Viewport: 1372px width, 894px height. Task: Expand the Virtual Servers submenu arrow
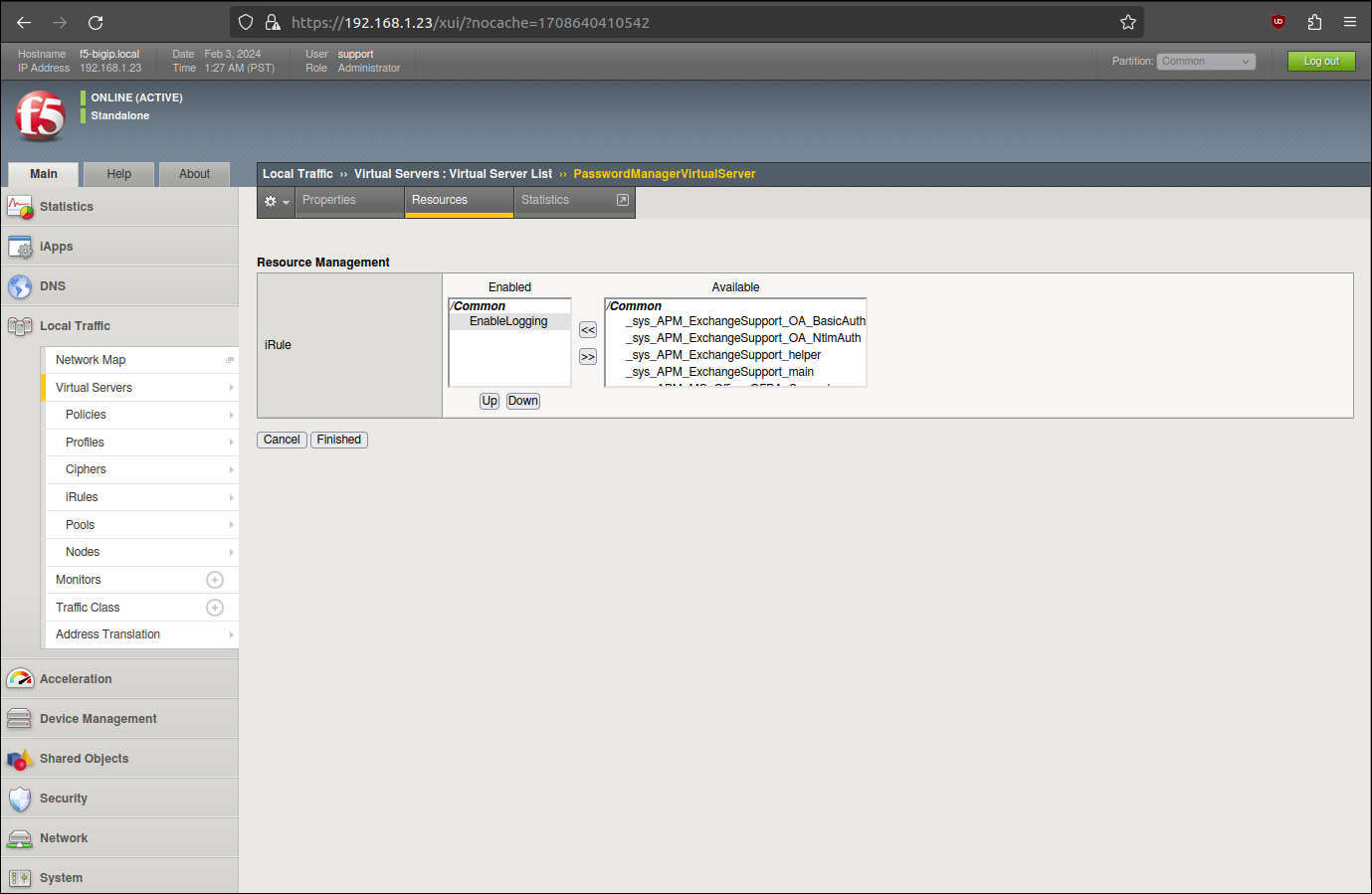coord(231,388)
